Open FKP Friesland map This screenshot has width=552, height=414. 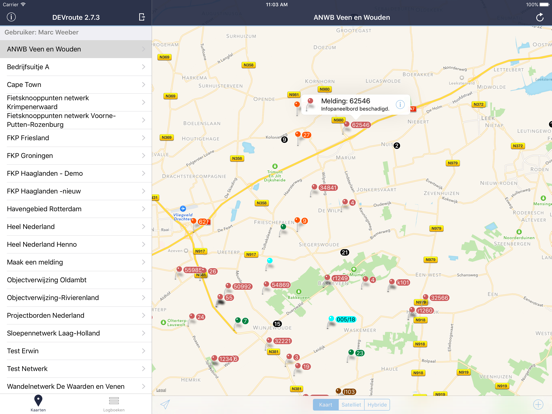click(x=76, y=138)
